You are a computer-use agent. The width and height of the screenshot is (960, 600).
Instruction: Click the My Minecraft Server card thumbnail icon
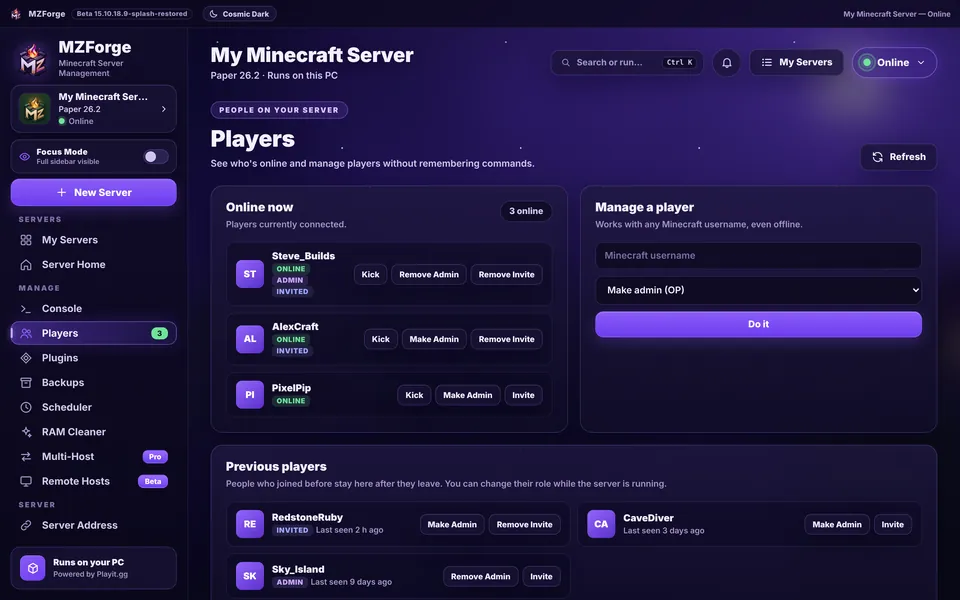click(x=34, y=108)
